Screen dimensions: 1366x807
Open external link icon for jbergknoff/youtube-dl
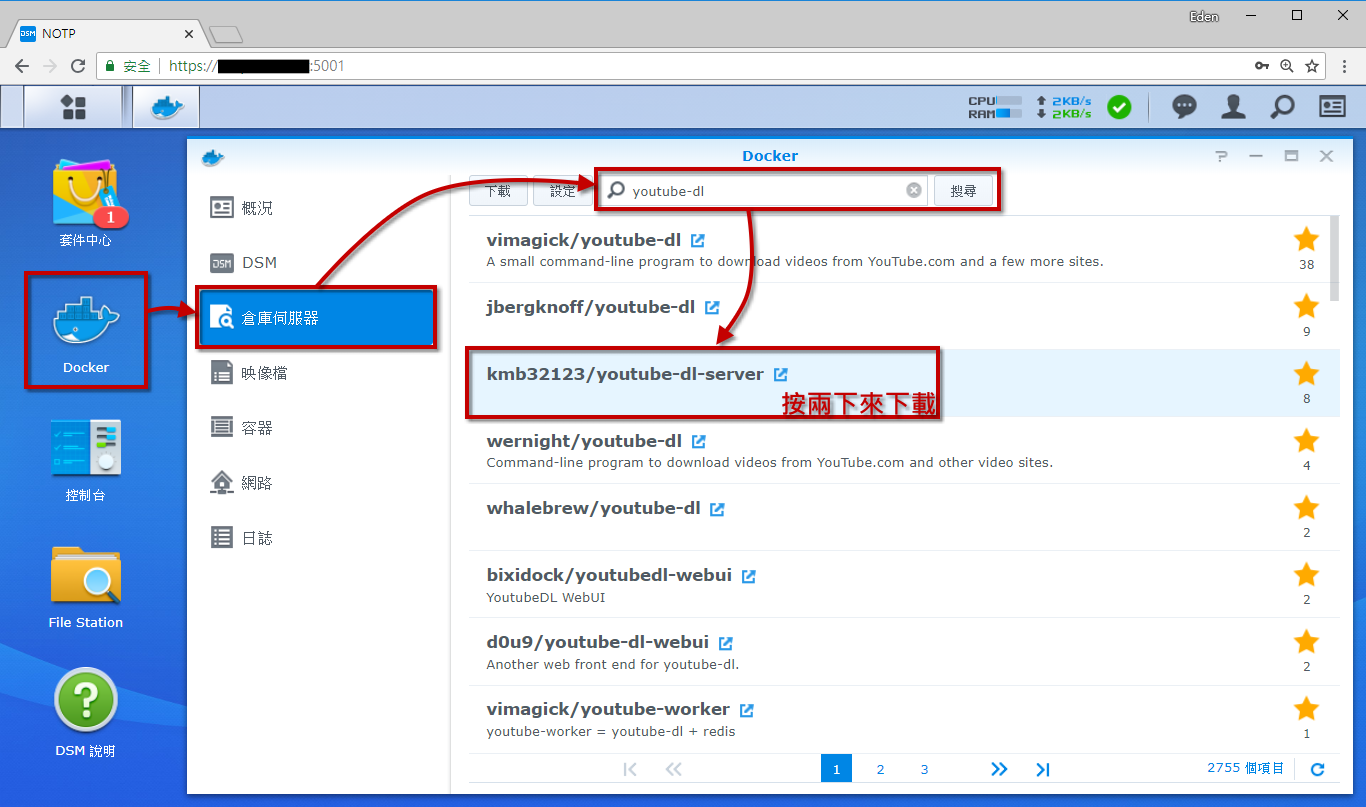click(x=712, y=307)
